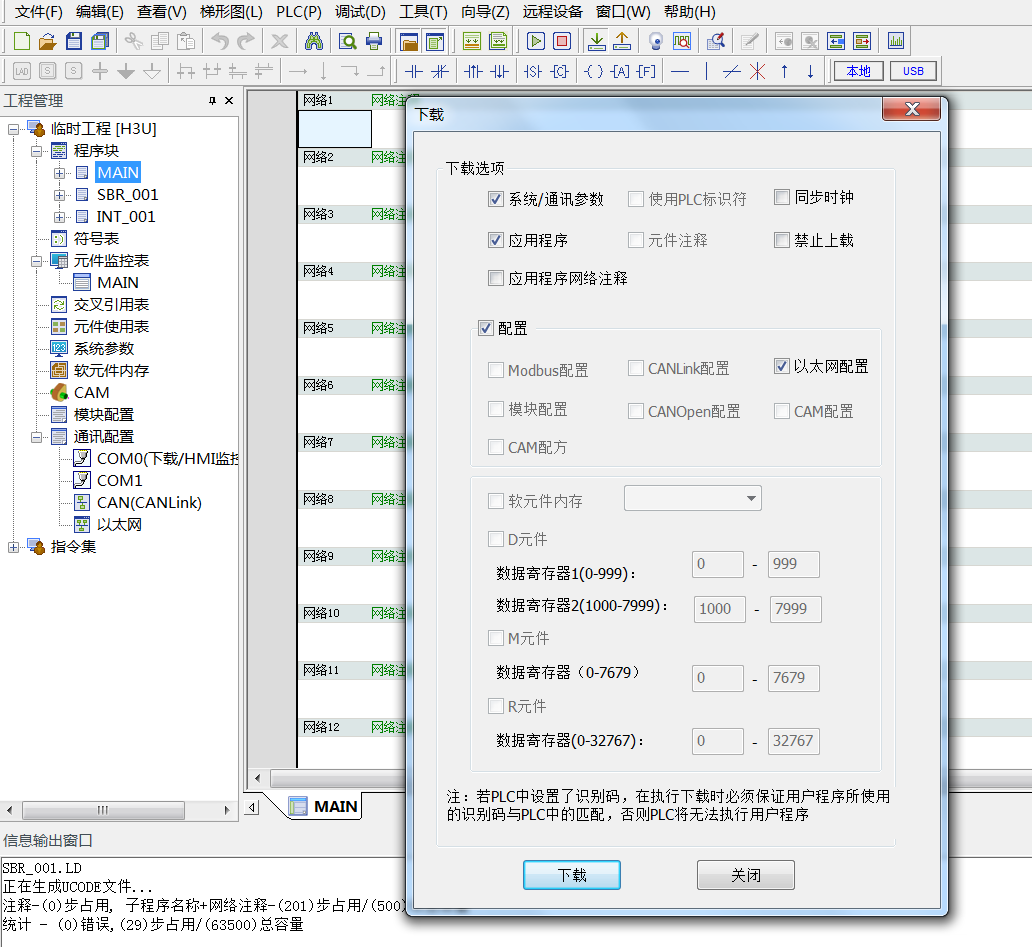Screen dimensions: 1032x947
Task: Click the Run PLC green play icon
Action: [536, 41]
